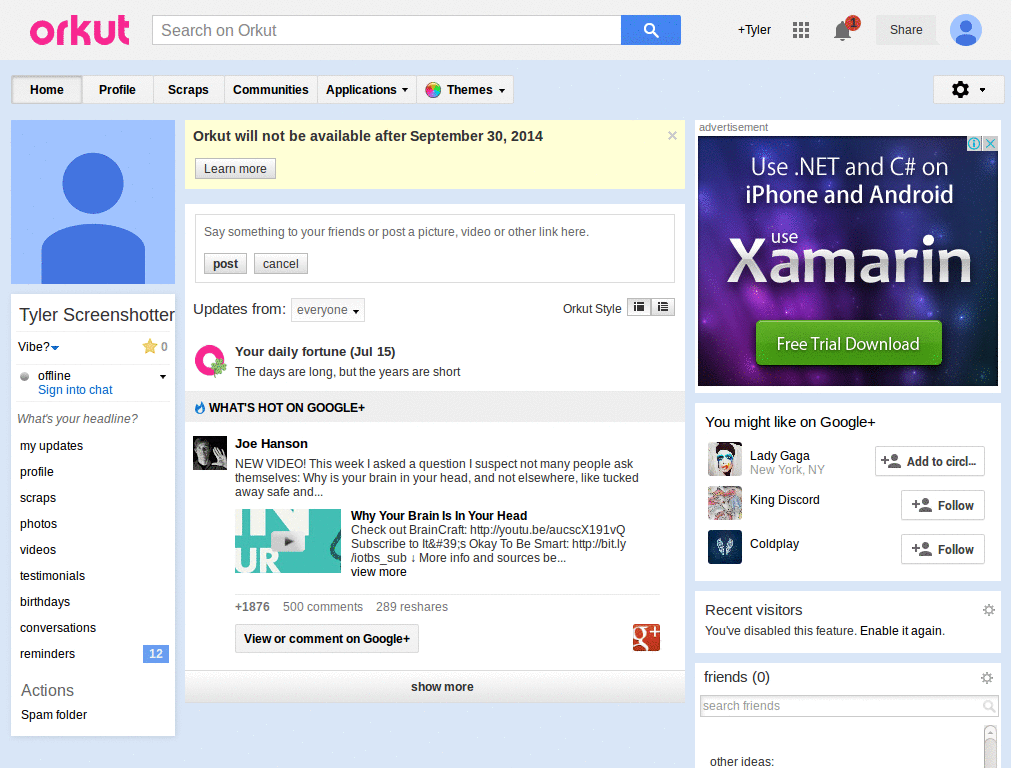Open the red Google+ icon

[646, 638]
